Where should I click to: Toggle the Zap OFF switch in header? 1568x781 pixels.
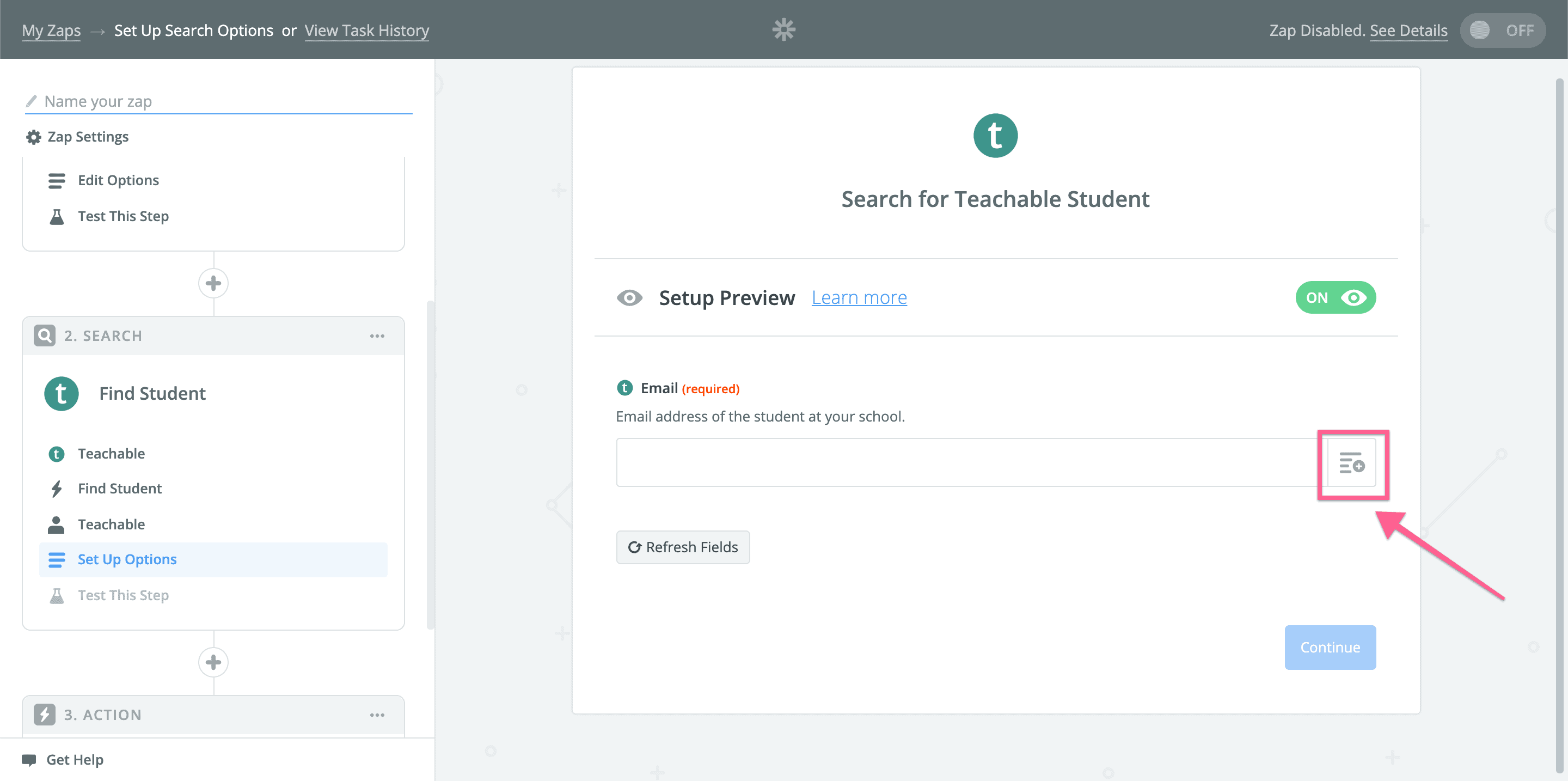(1502, 30)
